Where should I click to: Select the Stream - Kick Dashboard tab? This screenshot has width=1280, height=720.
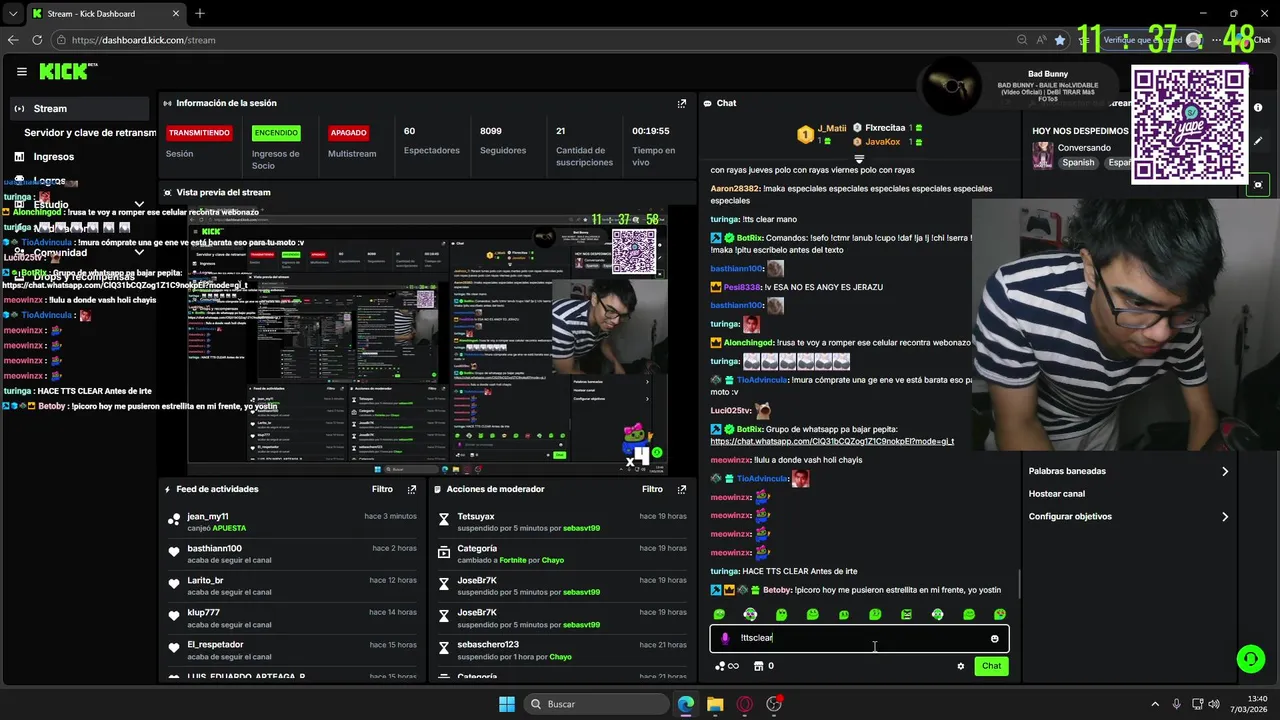click(105, 14)
